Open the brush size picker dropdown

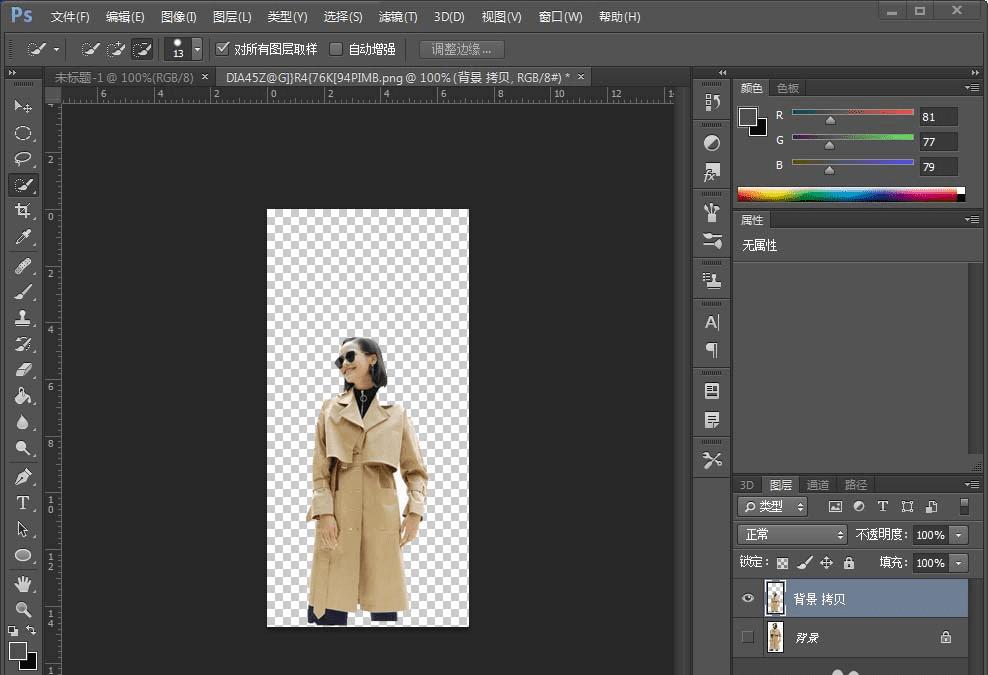(x=196, y=49)
